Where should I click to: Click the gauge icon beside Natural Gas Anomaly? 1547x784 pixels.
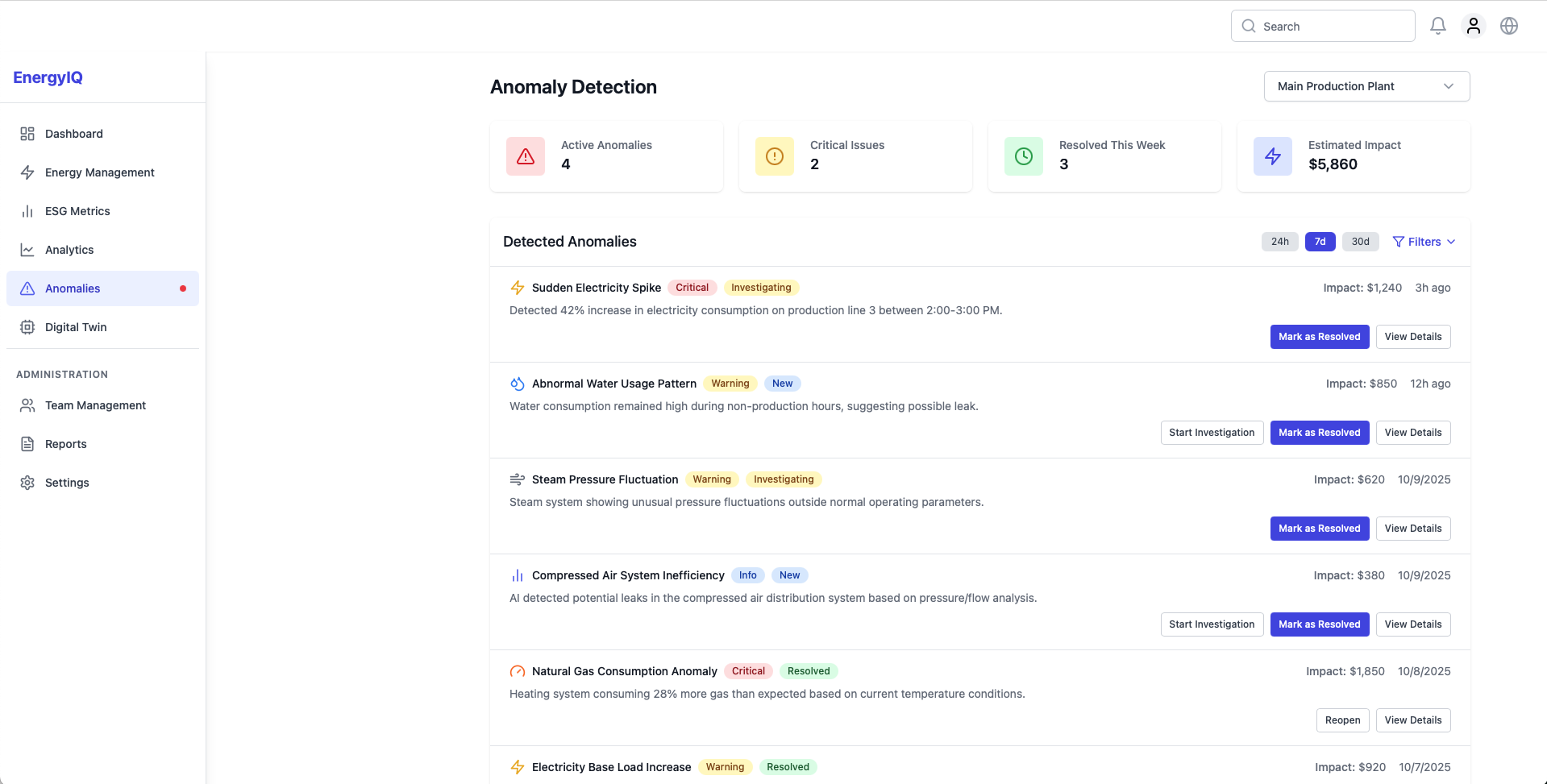[518, 671]
